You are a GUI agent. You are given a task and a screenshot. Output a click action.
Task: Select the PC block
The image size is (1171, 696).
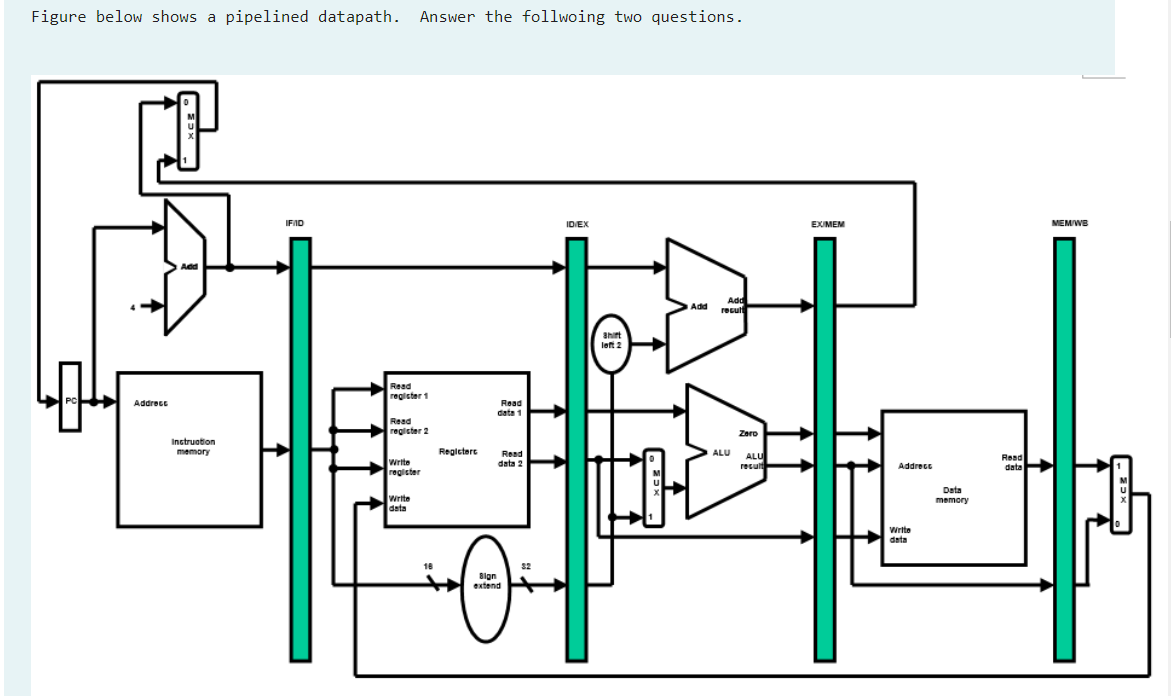click(68, 400)
